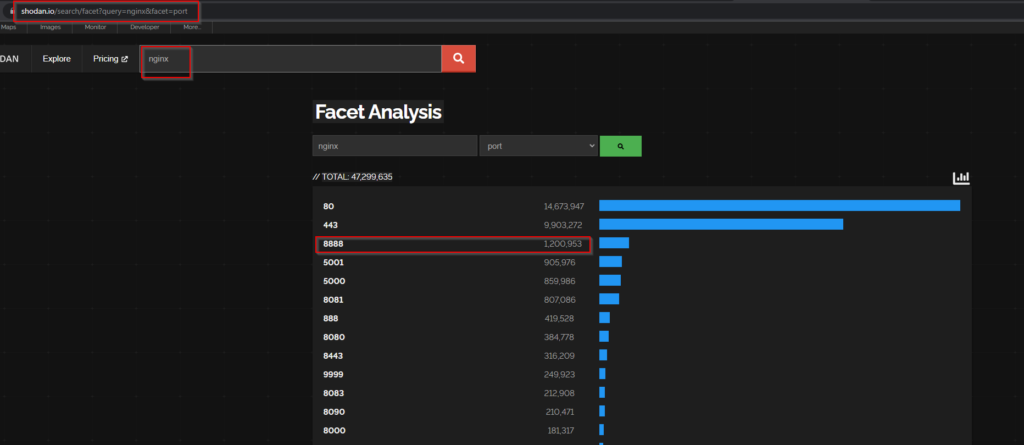1024x445 pixels.
Task: Click the green facet search button
Action: [620, 146]
